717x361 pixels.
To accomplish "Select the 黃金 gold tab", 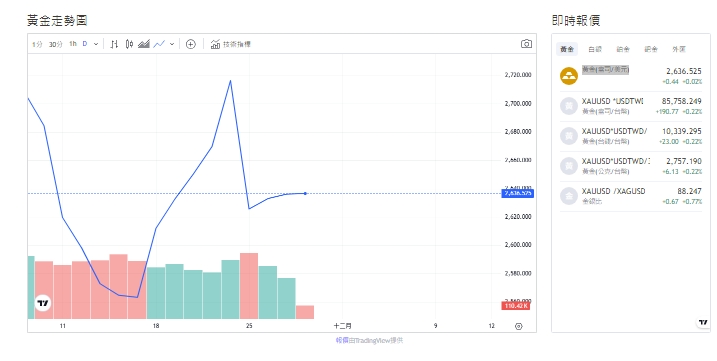I will pos(567,49).
